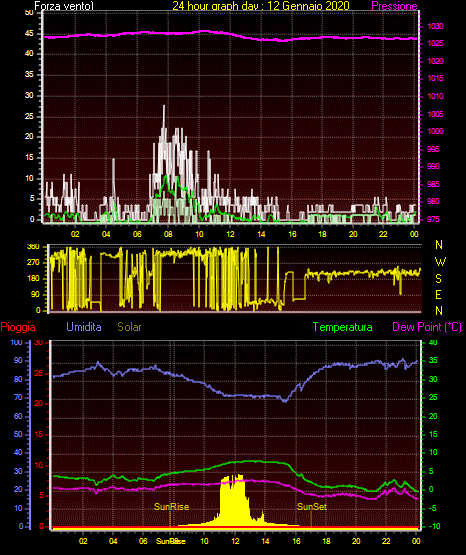Image resolution: width=466 pixels, height=555 pixels.
Task: Click wind speed axis value 45
Action: pos(29,34)
